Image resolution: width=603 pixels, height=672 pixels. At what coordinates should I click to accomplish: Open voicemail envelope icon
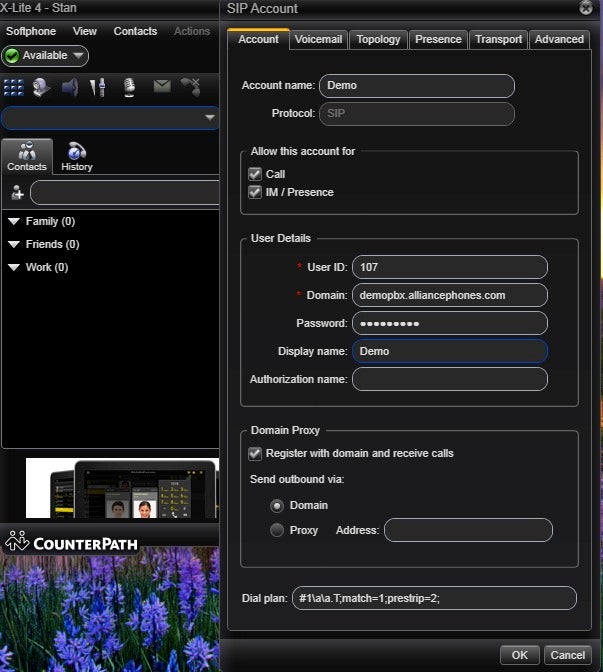[162, 86]
